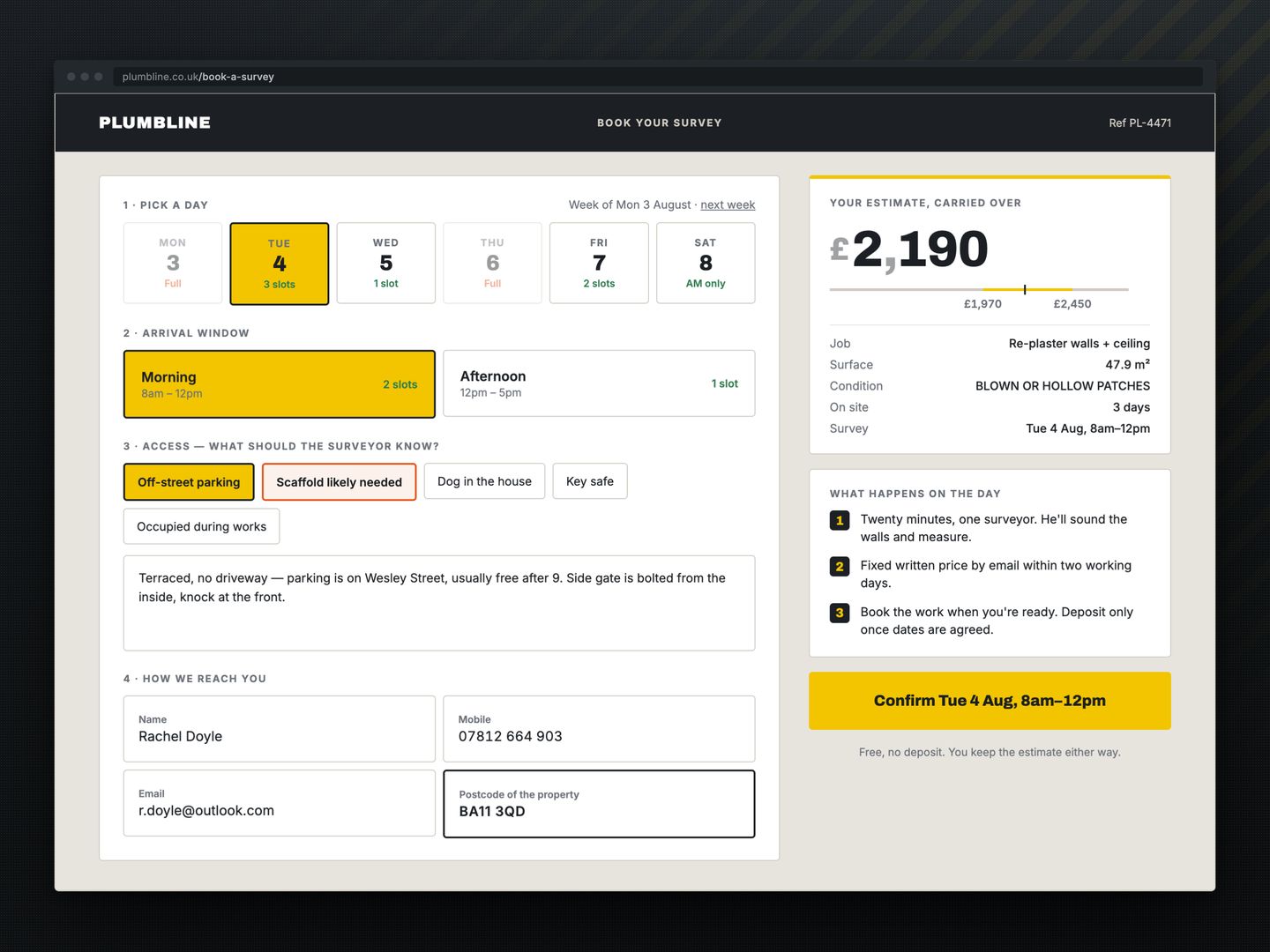
Task: Click the 3 days on-site value
Action: click(1132, 407)
